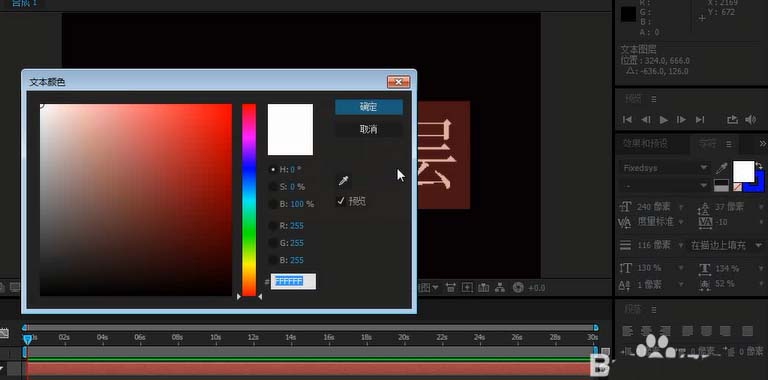Center-align text in paragraph panel
This screenshot has height=380, width=768.
point(647,332)
